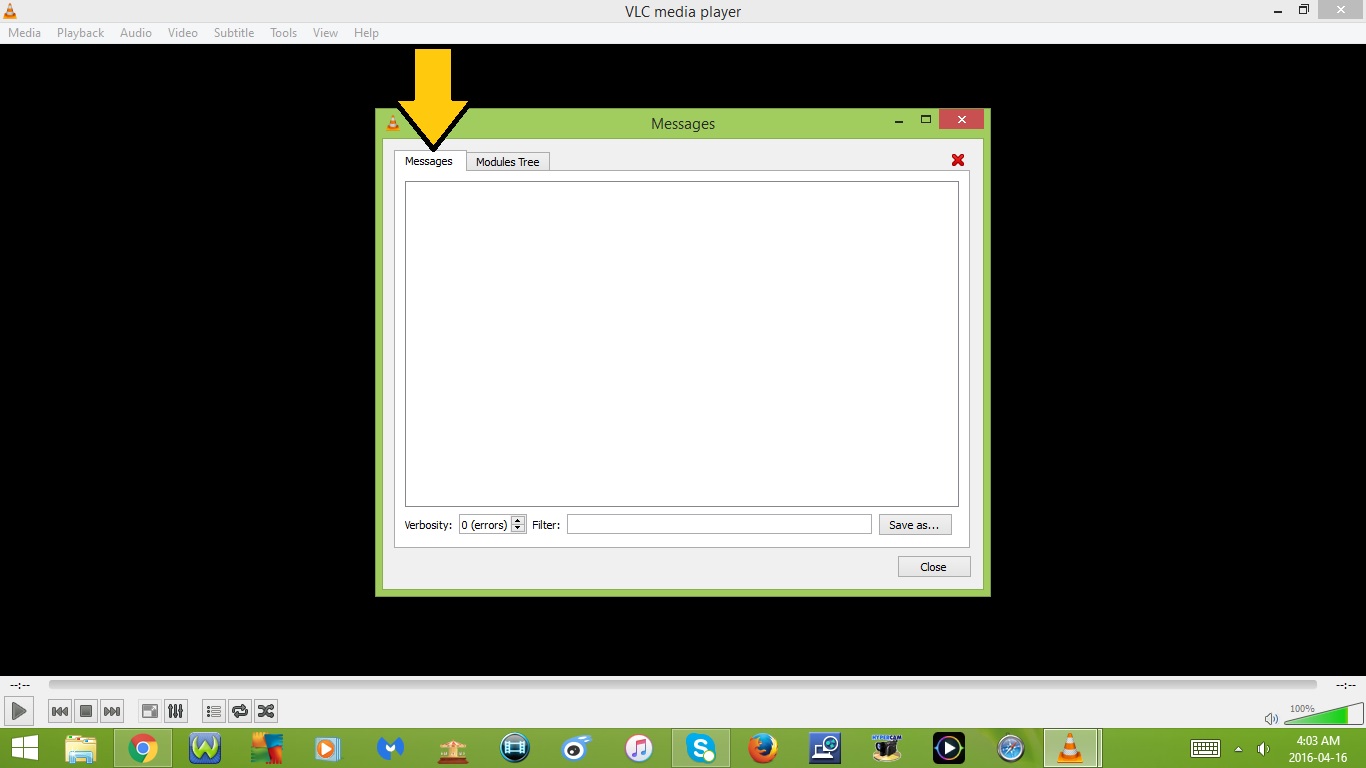Click VLC cone icon in main title bar
Viewport: 1366px width, 768px height.
tap(10, 11)
